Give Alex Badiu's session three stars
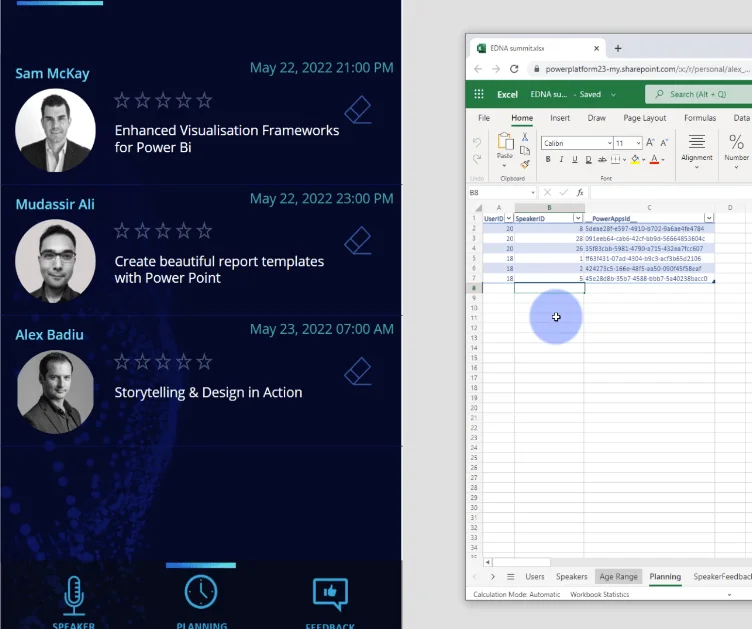 point(163,362)
